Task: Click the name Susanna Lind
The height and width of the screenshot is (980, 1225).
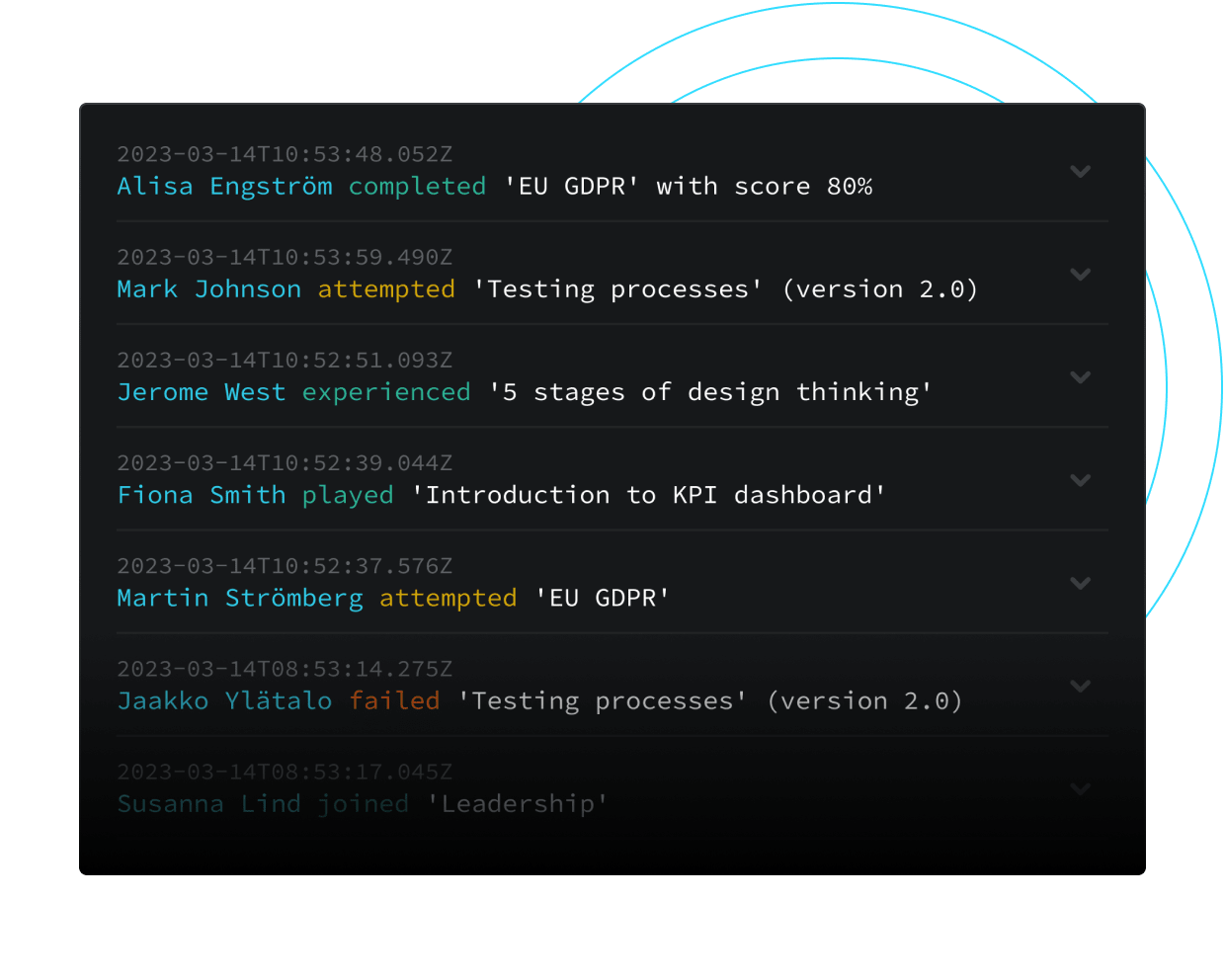Action: click(x=208, y=804)
